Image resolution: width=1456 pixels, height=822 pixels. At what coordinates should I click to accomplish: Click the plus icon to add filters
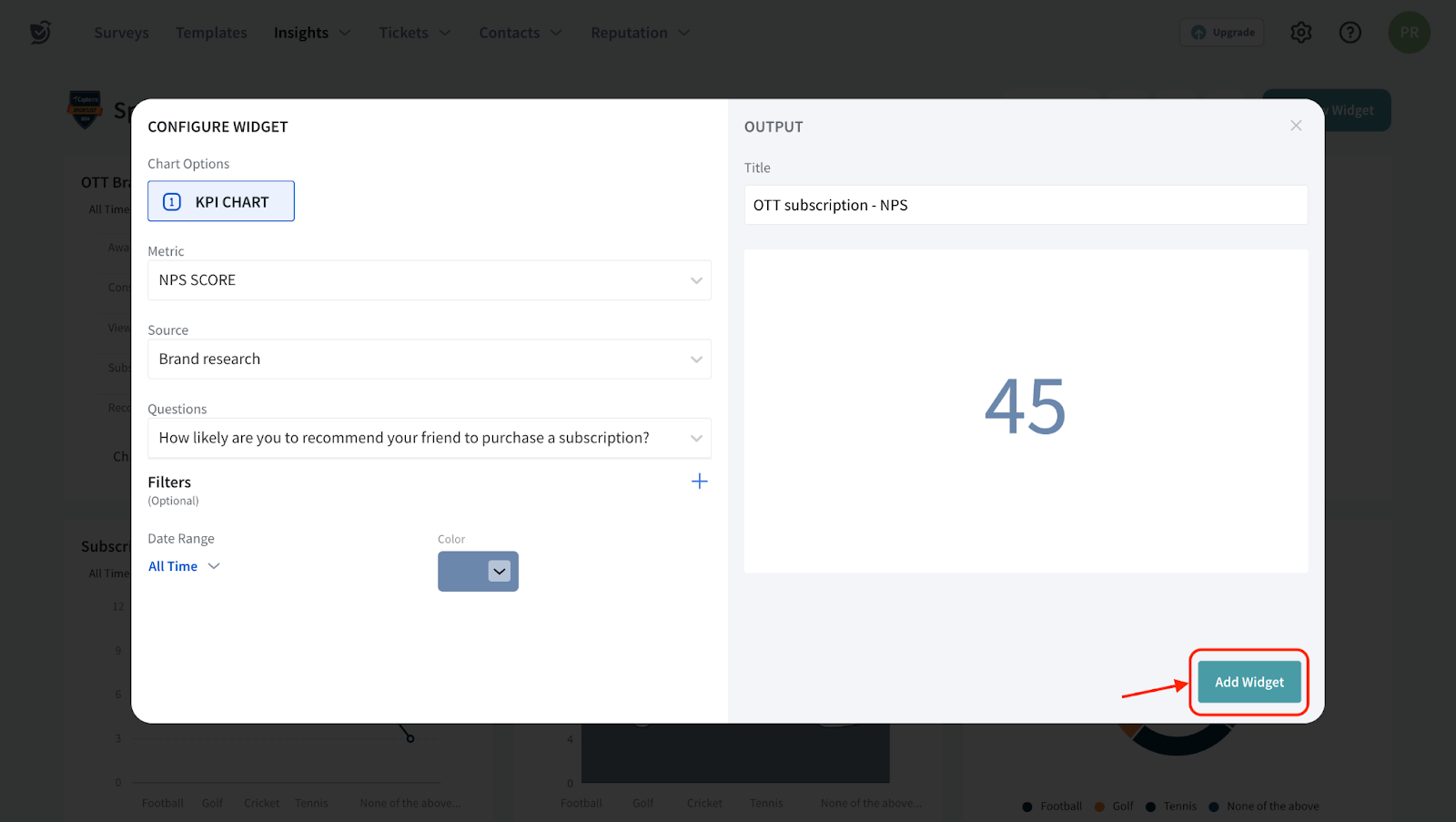coord(699,482)
